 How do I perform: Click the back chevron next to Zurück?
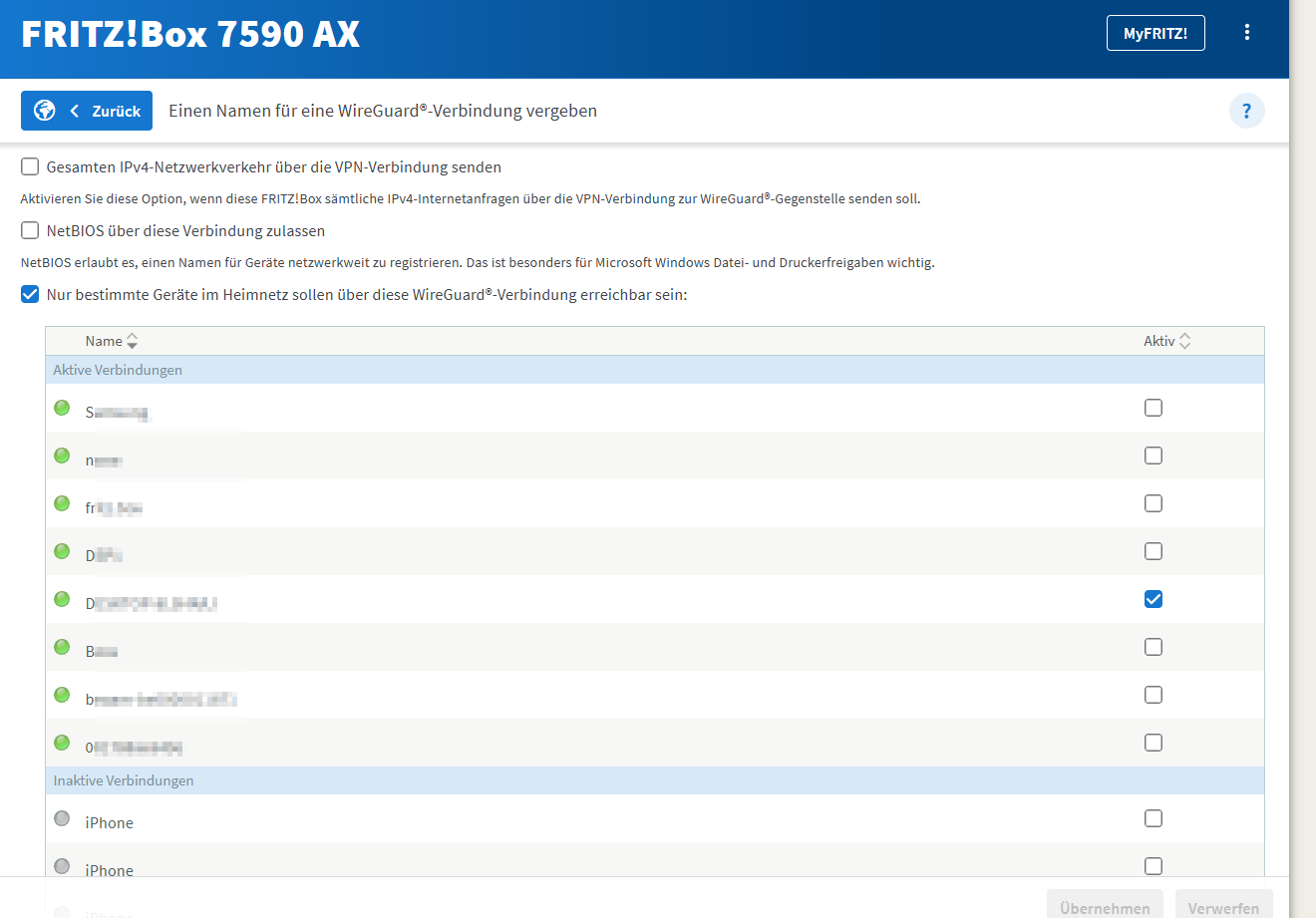tap(75, 111)
